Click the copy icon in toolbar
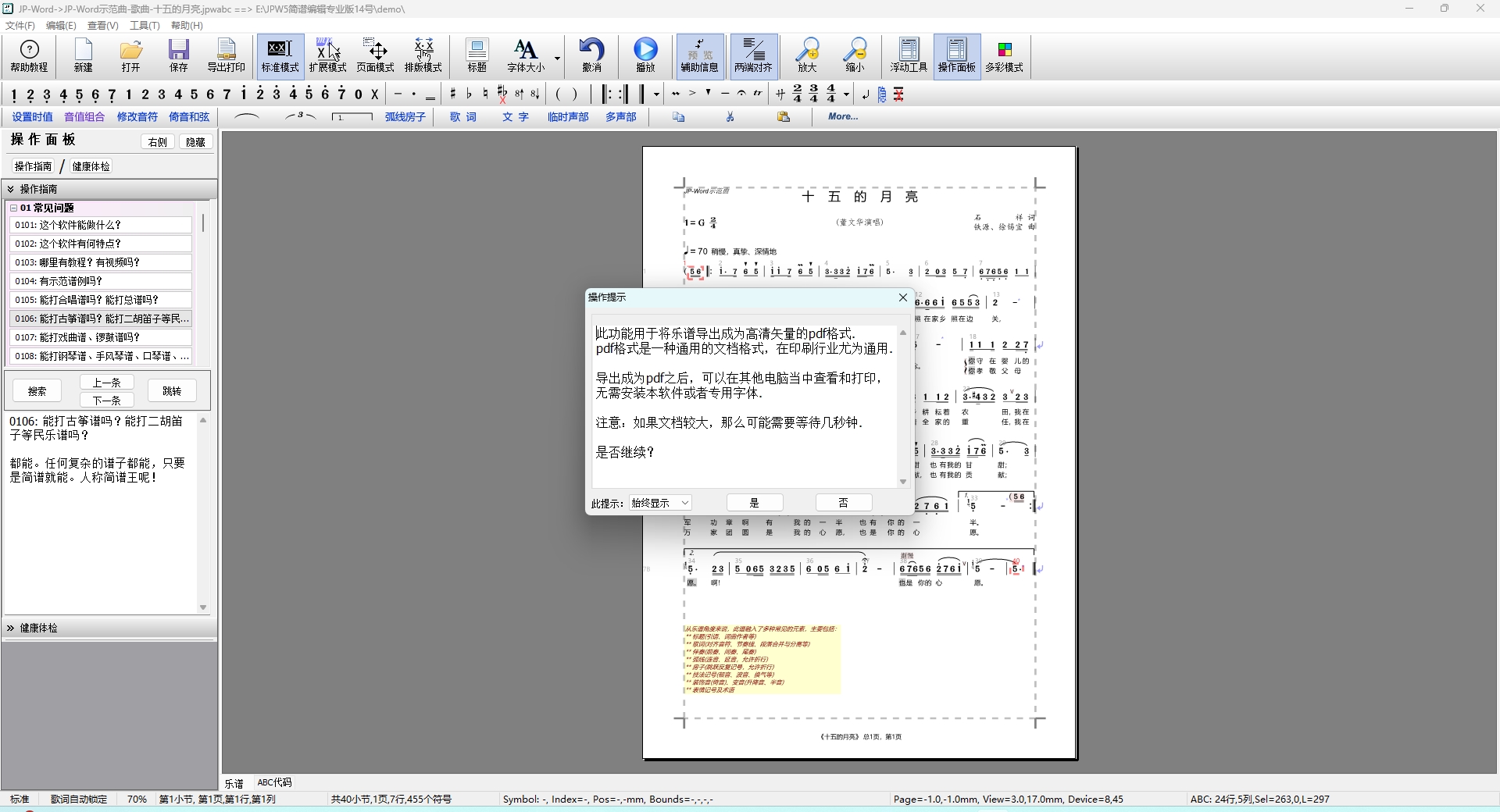 coord(678,117)
